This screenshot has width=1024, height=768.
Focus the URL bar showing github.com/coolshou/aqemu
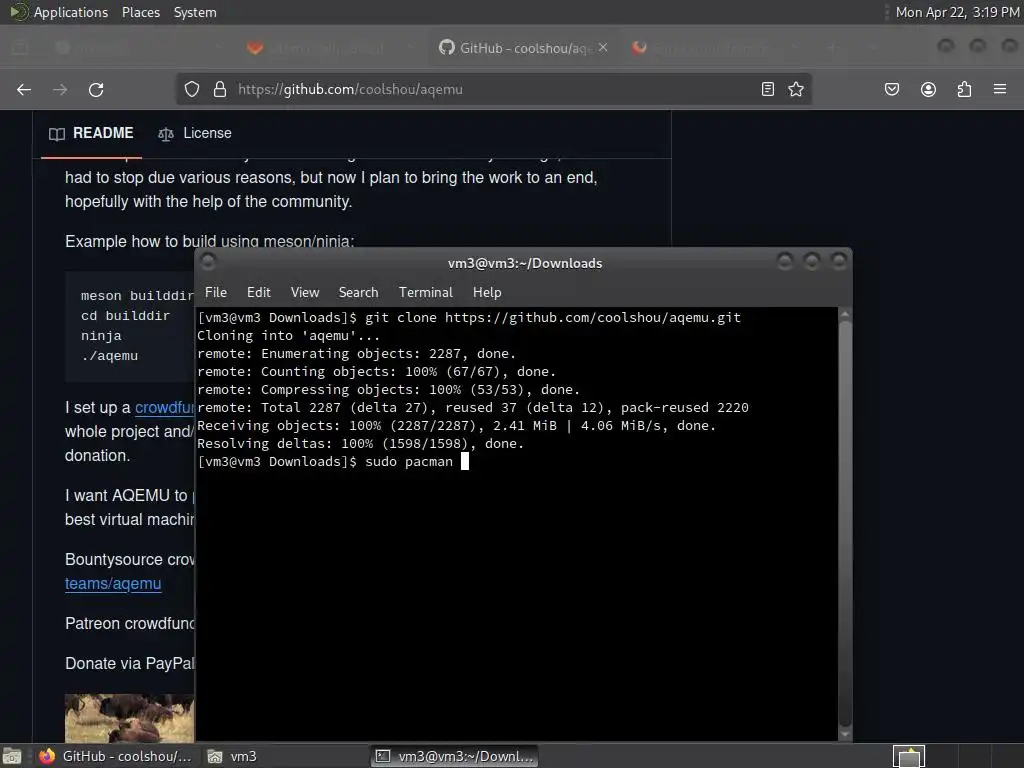[493, 89]
